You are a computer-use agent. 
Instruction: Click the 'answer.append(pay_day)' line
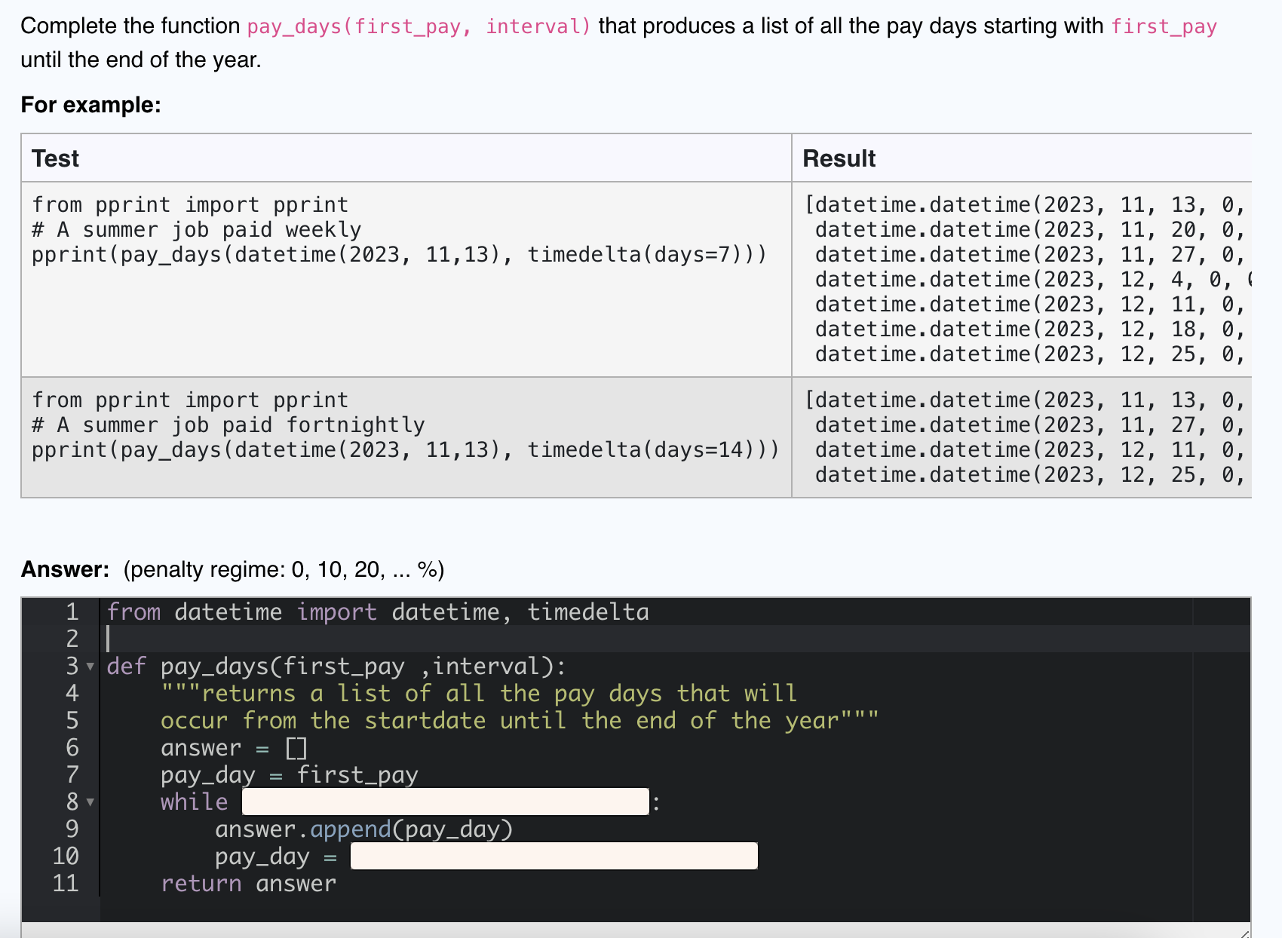[x=363, y=829]
